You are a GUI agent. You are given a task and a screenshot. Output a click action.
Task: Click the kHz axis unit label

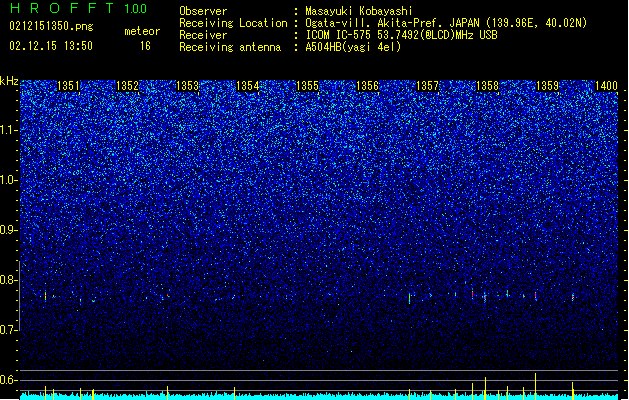point(9,81)
